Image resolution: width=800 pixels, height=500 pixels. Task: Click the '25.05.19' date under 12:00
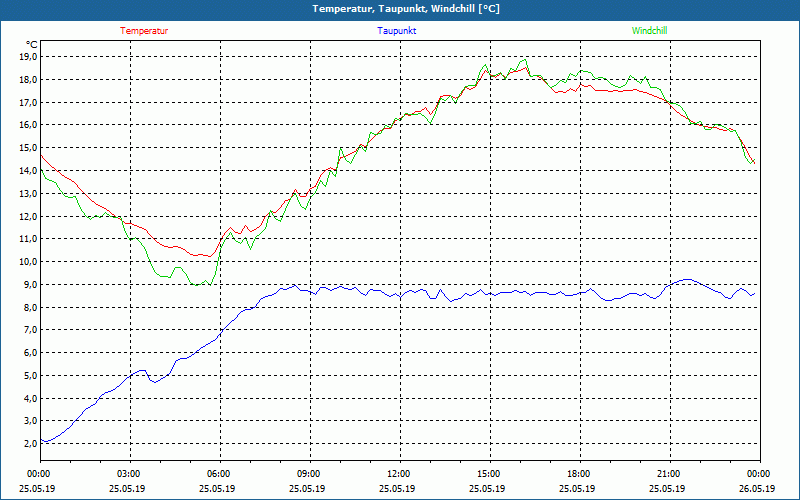pyautogui.click(x=397, y=488)
